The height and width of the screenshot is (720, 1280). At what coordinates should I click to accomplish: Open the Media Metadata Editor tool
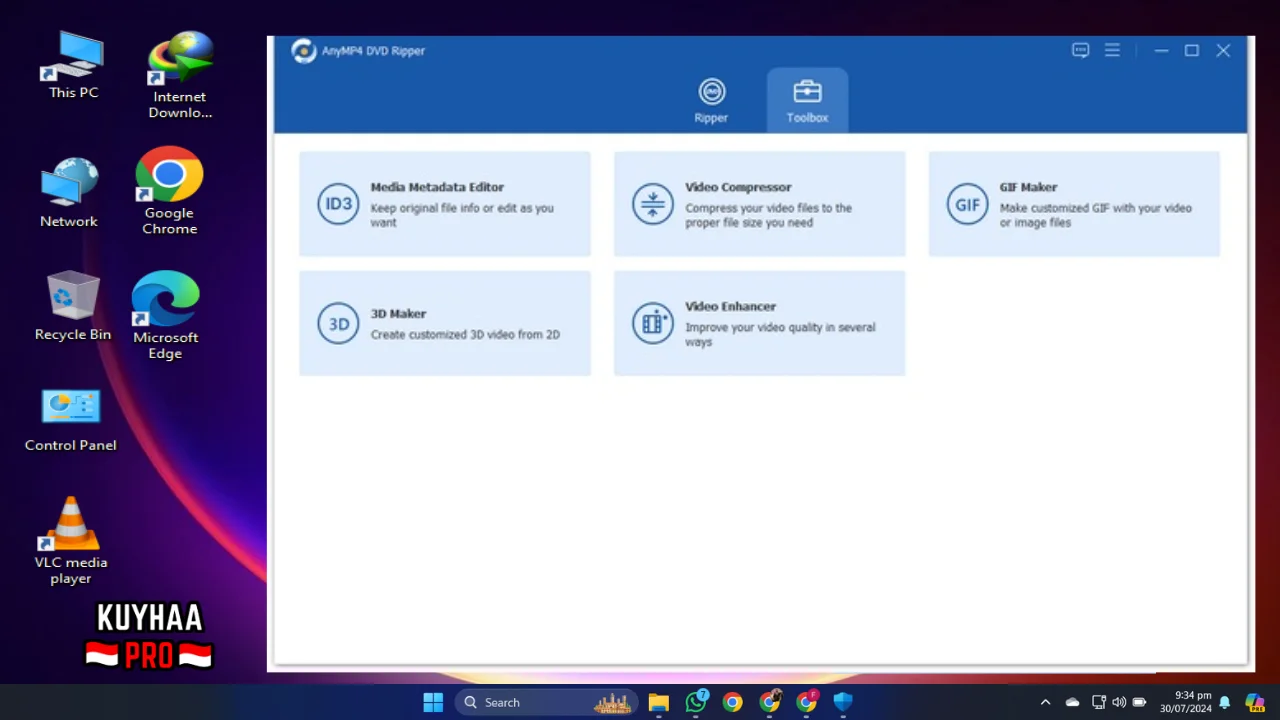point(445,204)
